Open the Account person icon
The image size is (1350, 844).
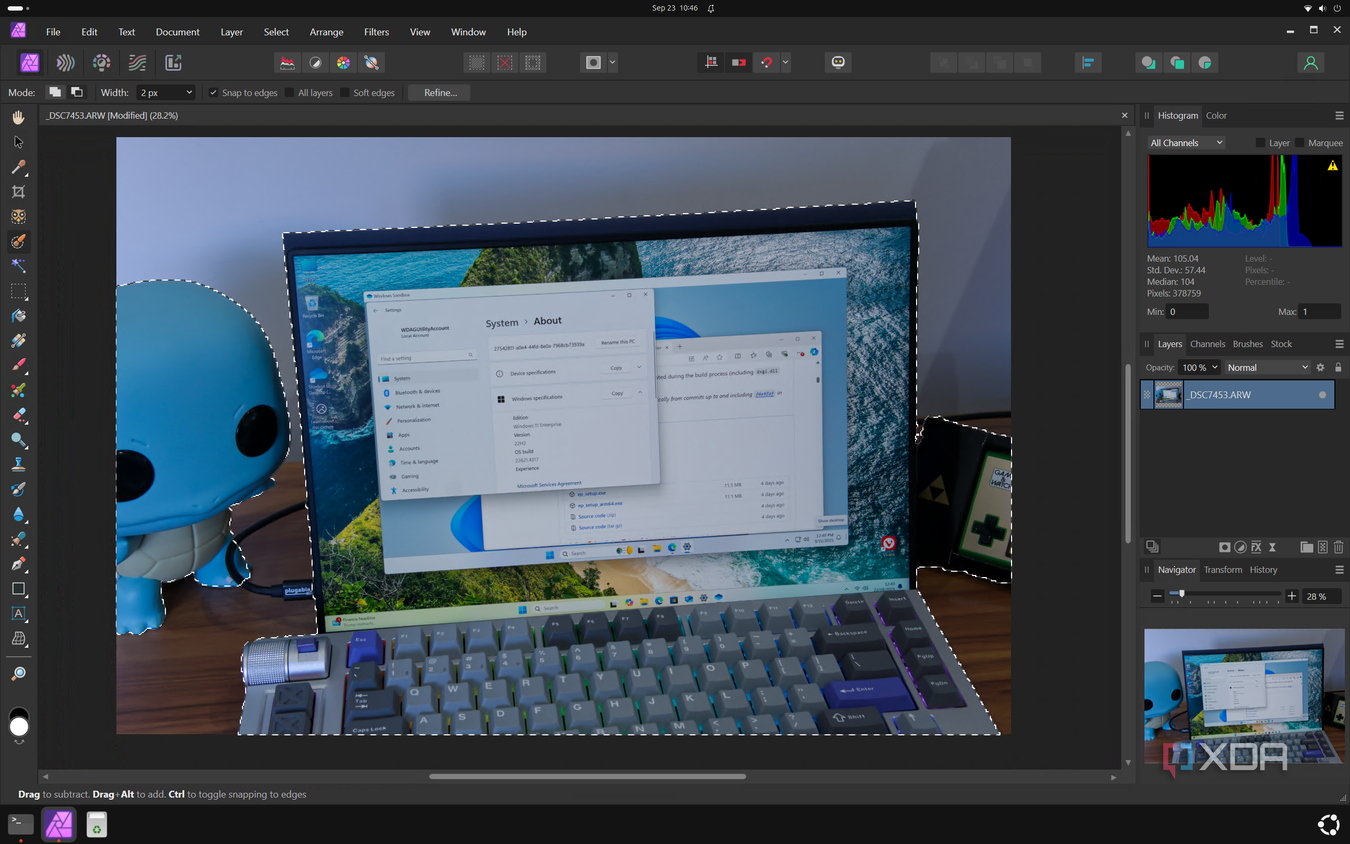(x=1310, y=63)
